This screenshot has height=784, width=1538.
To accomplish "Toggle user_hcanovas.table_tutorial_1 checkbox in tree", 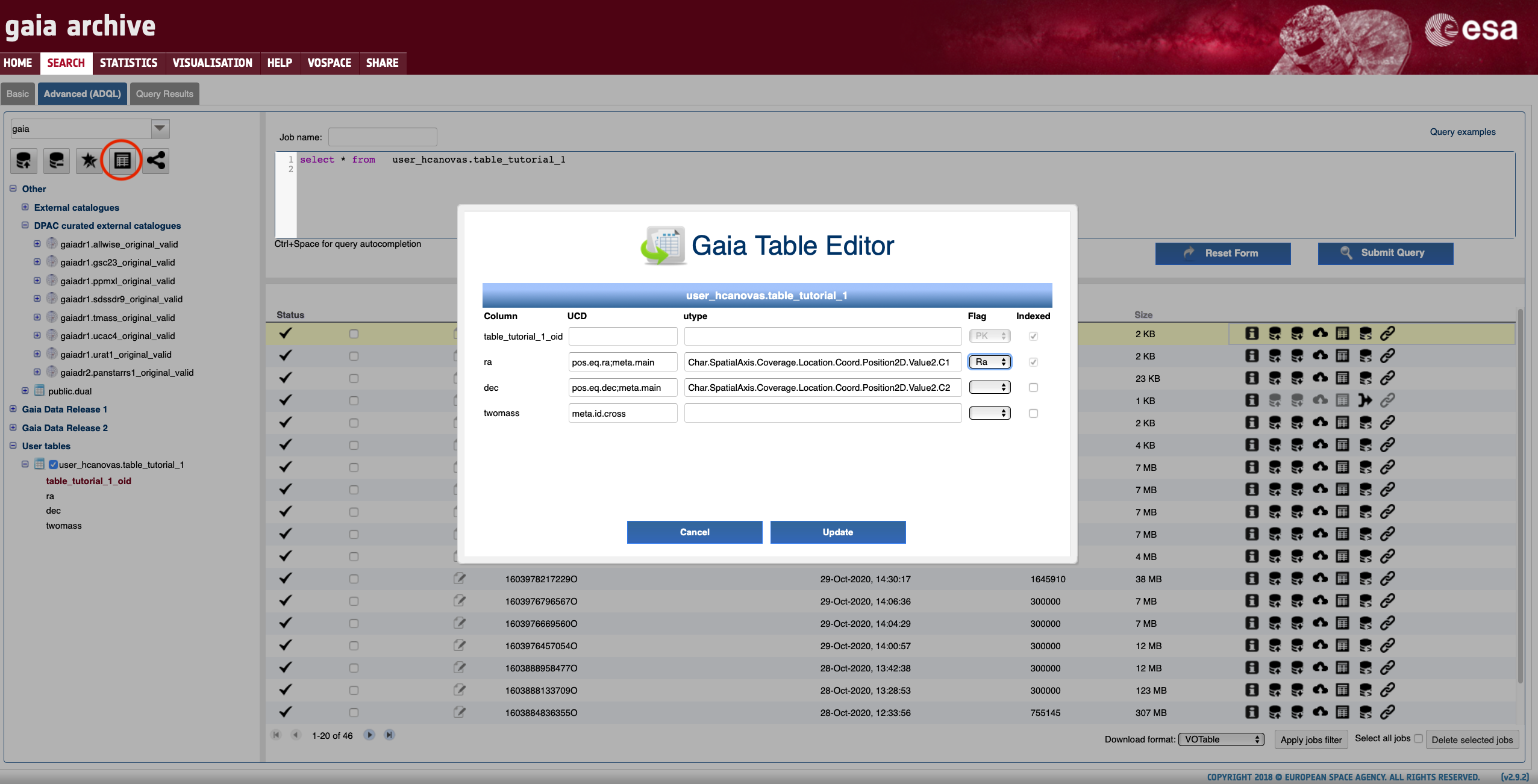I will (53, 464).
